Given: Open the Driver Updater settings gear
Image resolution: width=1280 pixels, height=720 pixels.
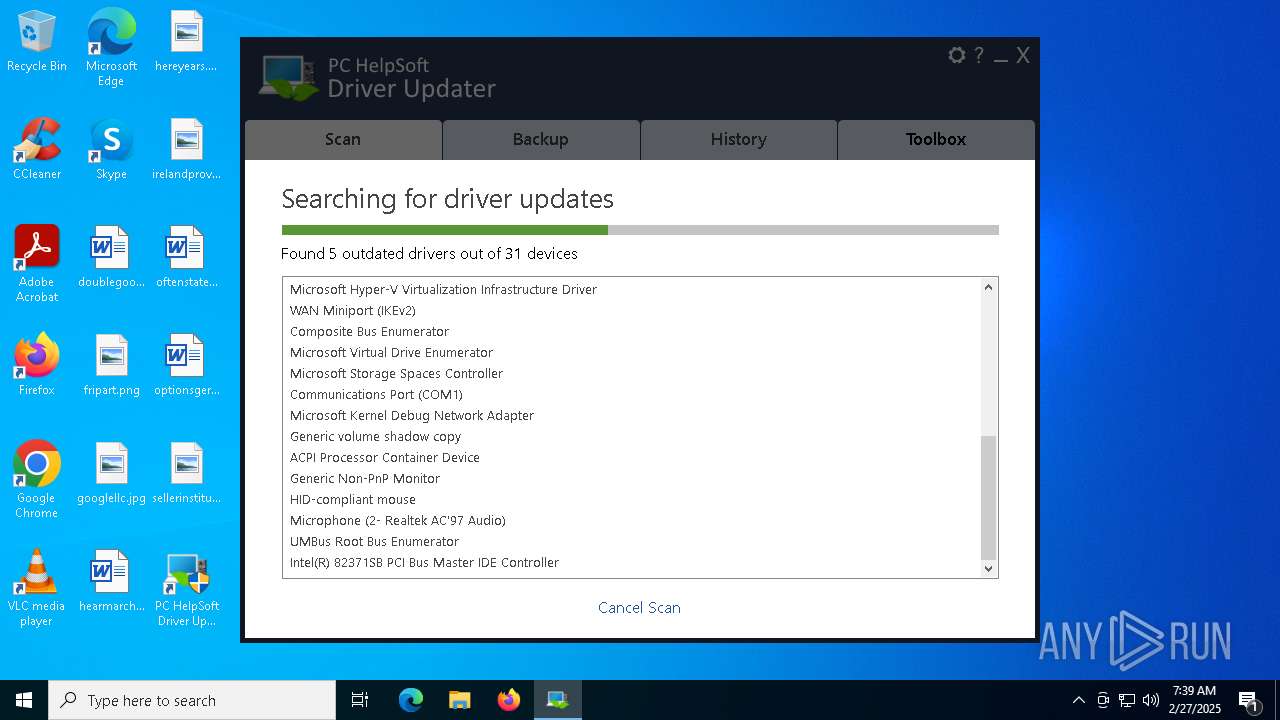Looking at the screenshot, I should tap(957, 56).
